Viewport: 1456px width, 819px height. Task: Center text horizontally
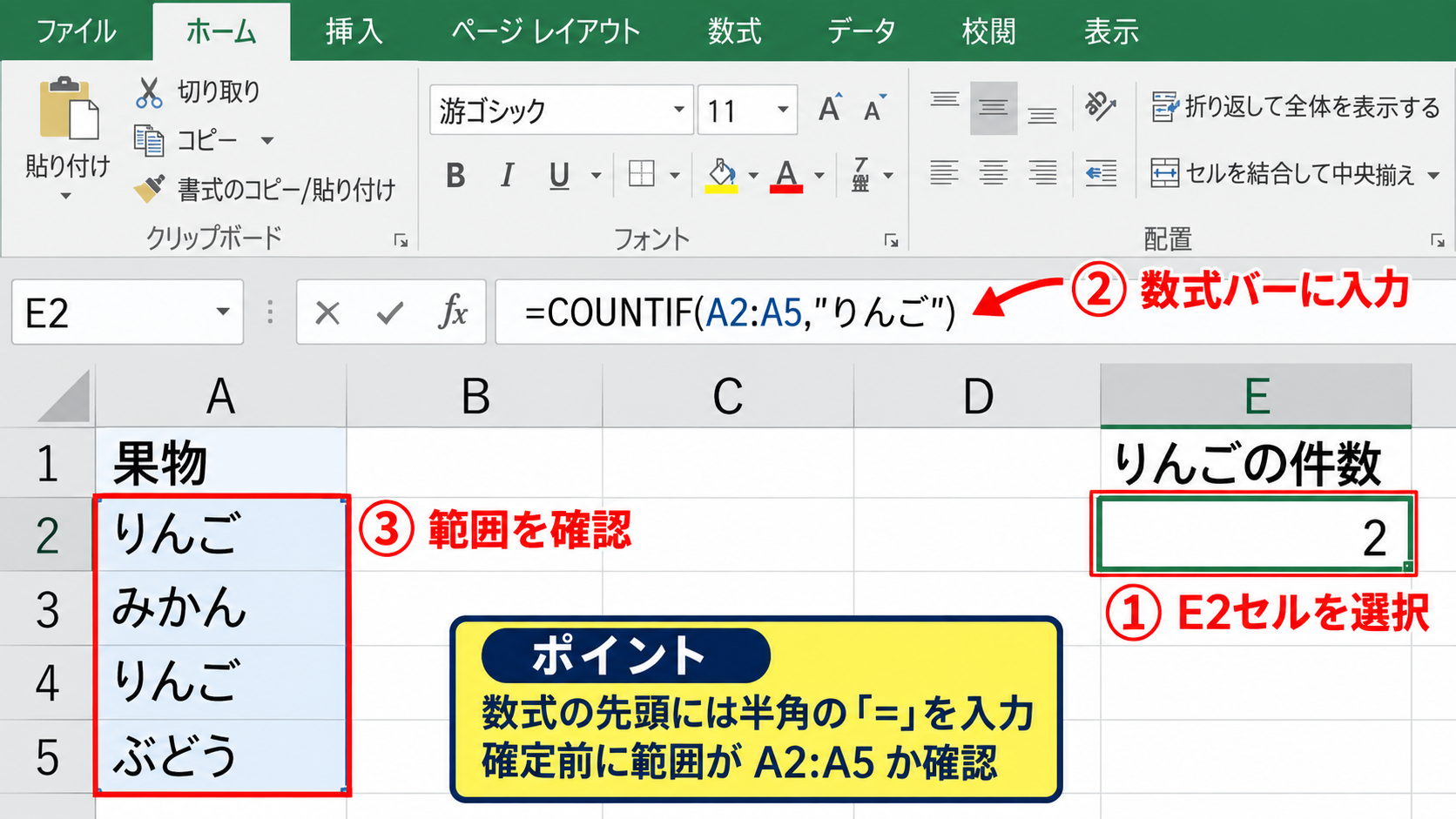point(994,173)
